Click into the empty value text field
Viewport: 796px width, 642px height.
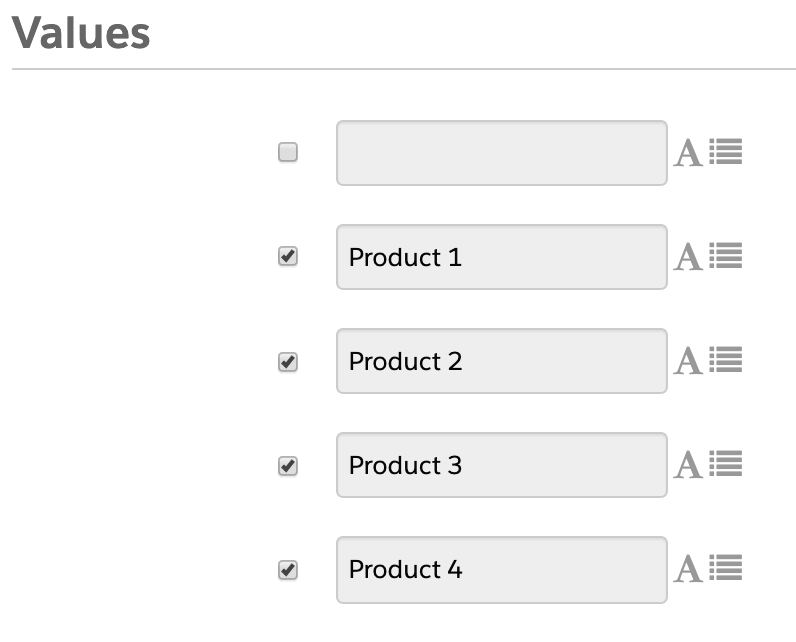[501, 153]
